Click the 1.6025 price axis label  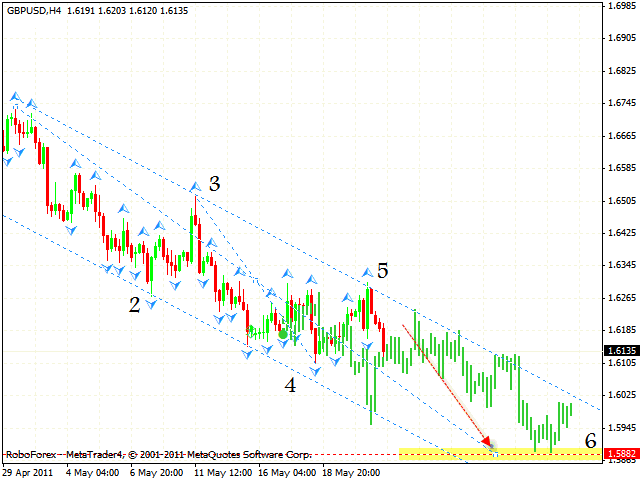click(x=622, y=395)
